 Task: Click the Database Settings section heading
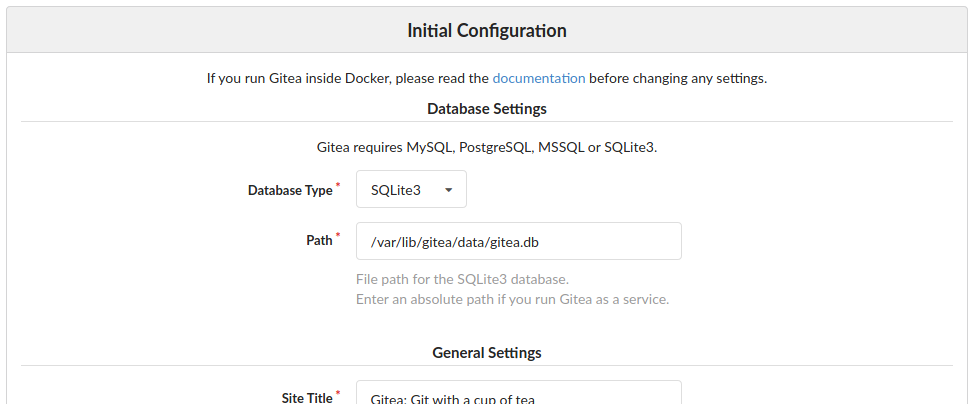pos(487,109)
